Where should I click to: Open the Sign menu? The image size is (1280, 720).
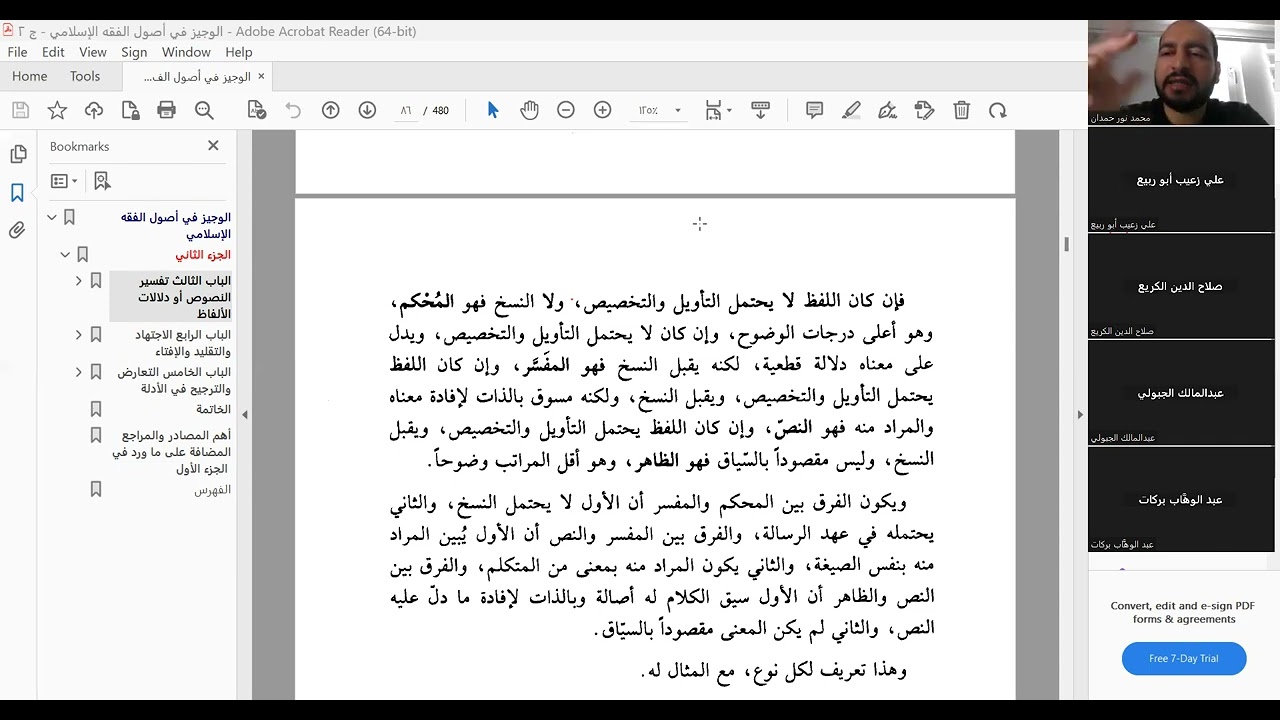134,52
